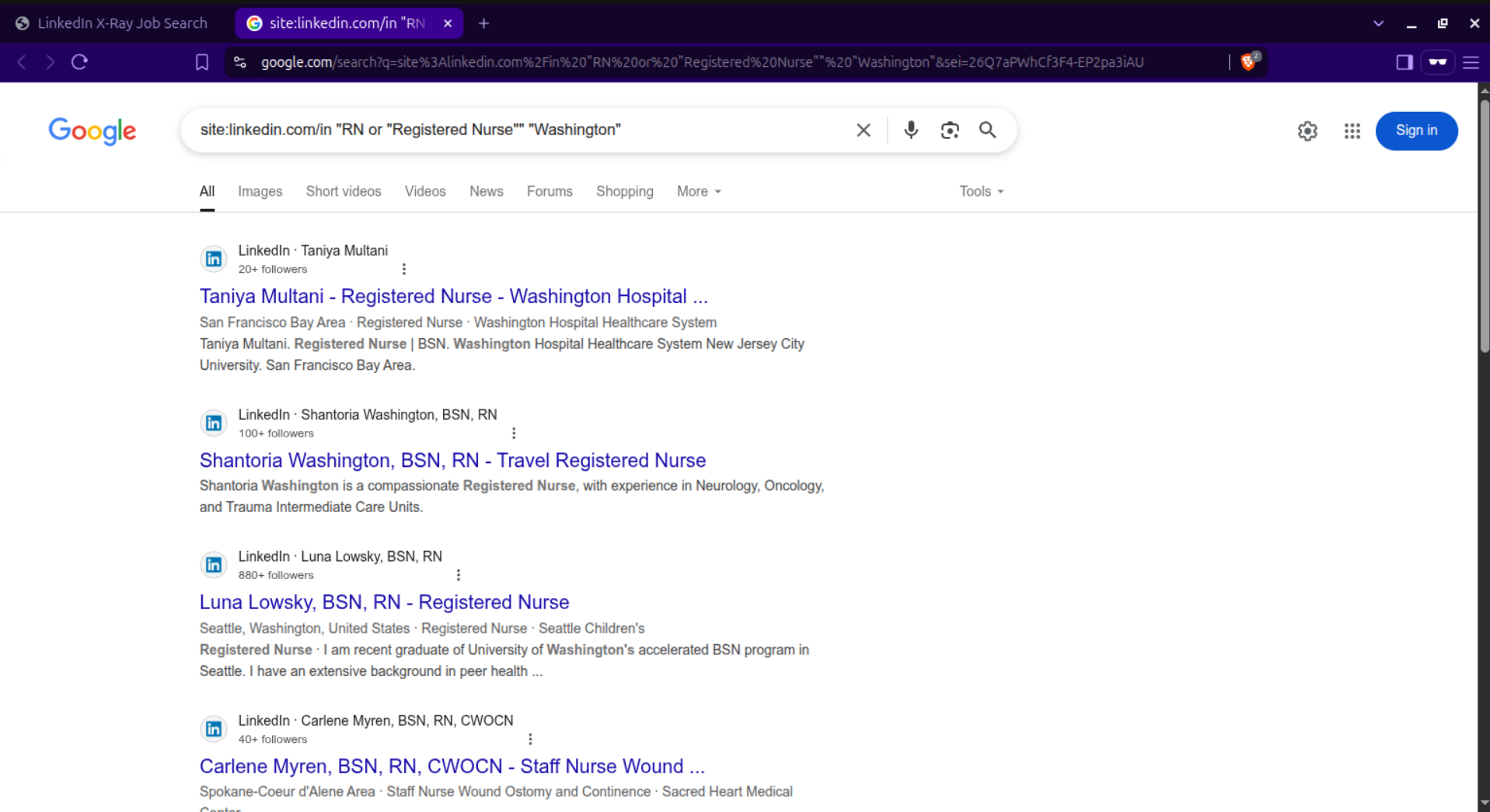Open Luna Lowsky's Registered Nurse profile link
This screenshot has height=812, width=1490.
pos(384,601)
